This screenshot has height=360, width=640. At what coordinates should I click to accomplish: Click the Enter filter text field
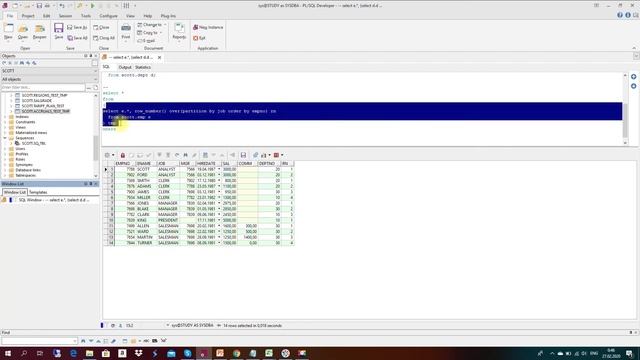pos(43,87)
